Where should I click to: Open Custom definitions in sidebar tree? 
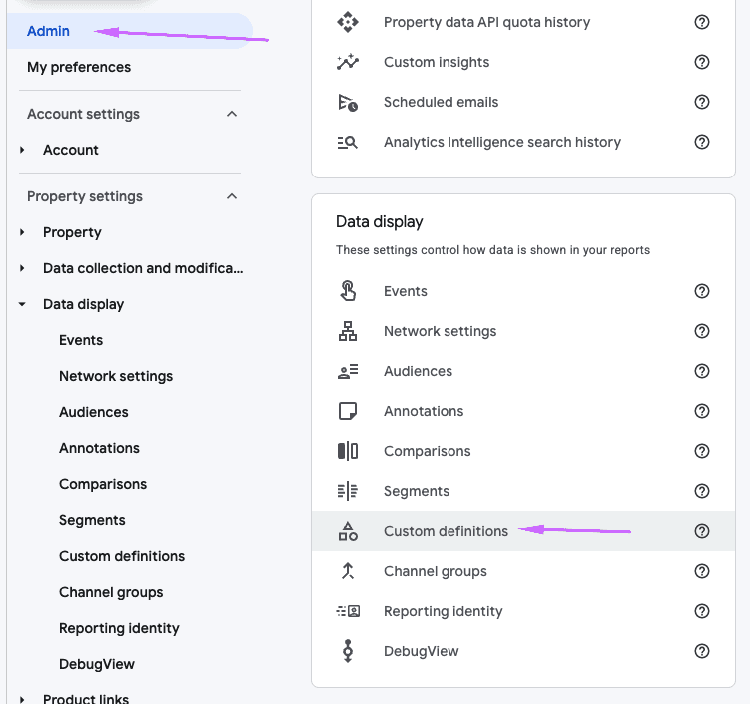[122, 556]
